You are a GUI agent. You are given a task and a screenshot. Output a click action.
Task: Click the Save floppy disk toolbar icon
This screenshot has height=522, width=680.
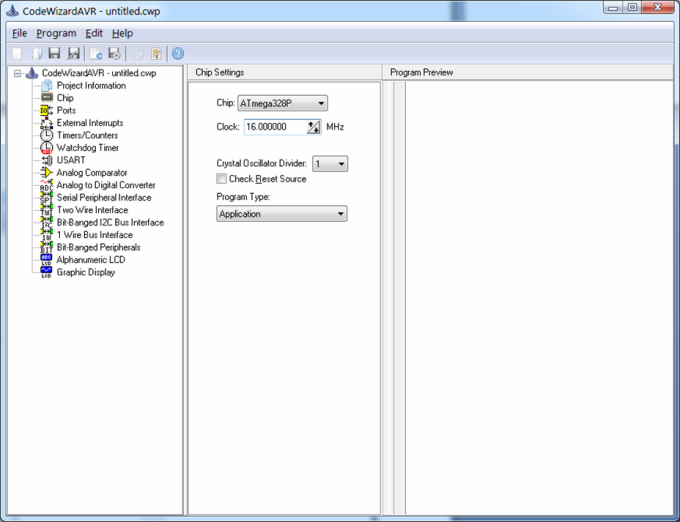pyautogui.click(x=54, y=53)
